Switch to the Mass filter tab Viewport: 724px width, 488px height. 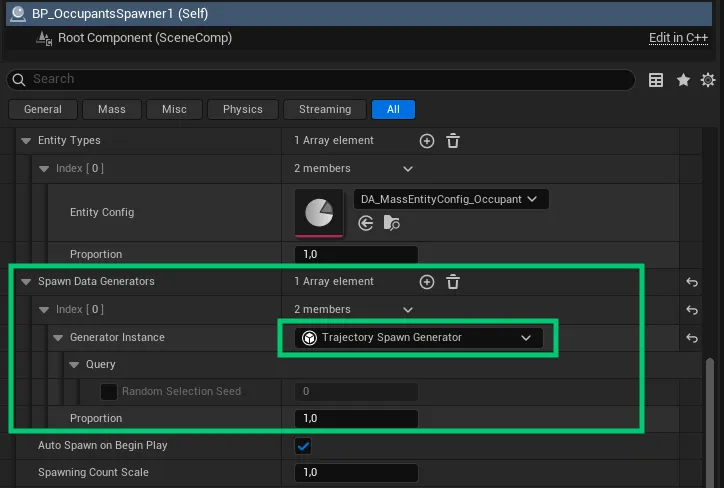[111, 109]
